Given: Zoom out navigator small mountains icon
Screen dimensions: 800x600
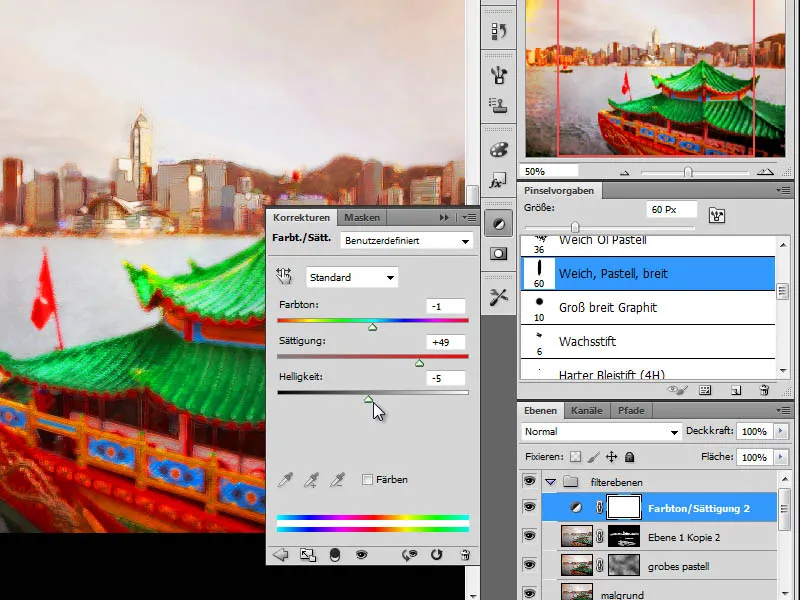Looking at the screenshot, I should click(x=624, y=172).
